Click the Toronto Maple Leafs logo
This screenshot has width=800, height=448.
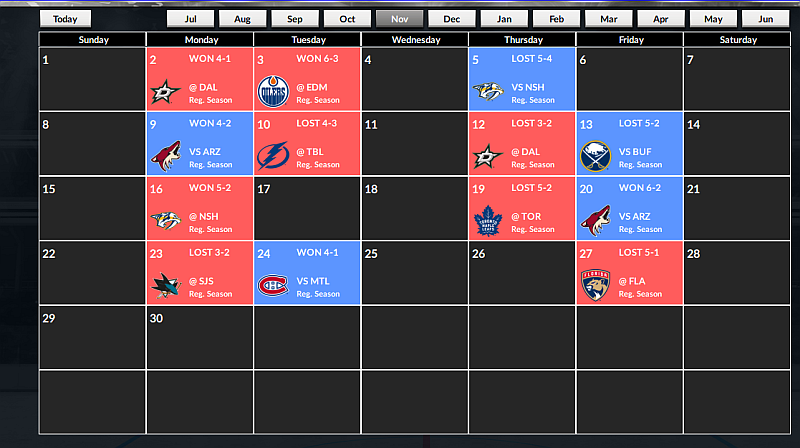[487, 222]
